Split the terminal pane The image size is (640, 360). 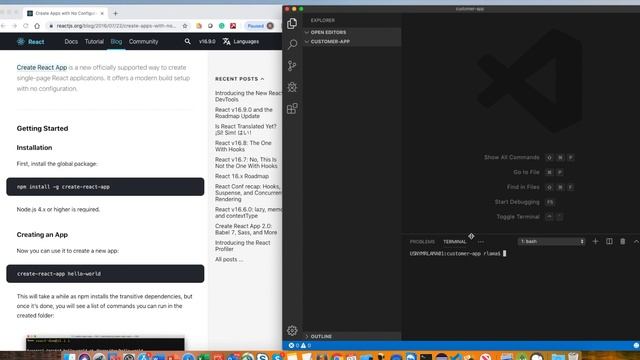tap(609, 241)
